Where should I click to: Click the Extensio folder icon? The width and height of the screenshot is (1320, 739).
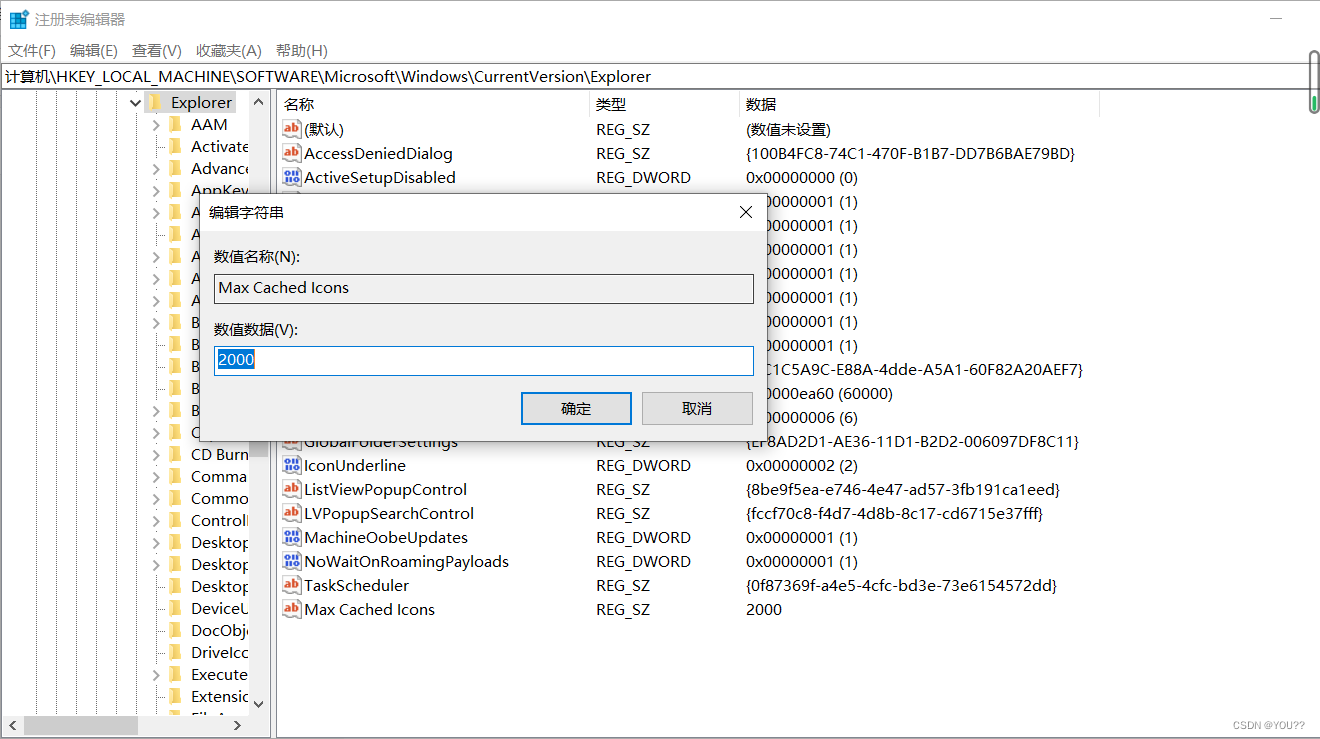175,696
